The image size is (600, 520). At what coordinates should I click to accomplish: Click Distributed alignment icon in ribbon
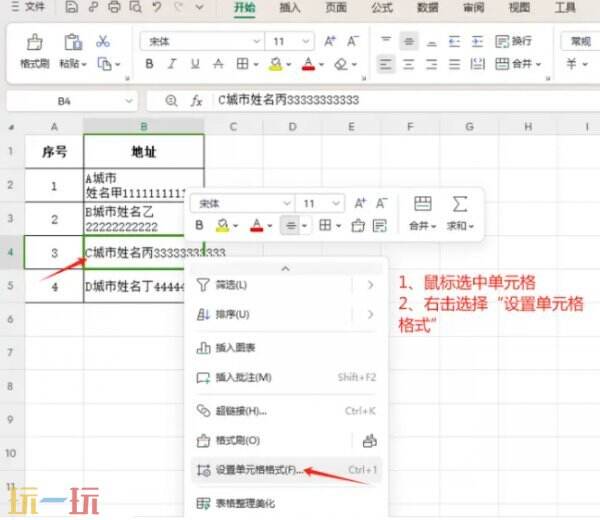click(477, 64)
